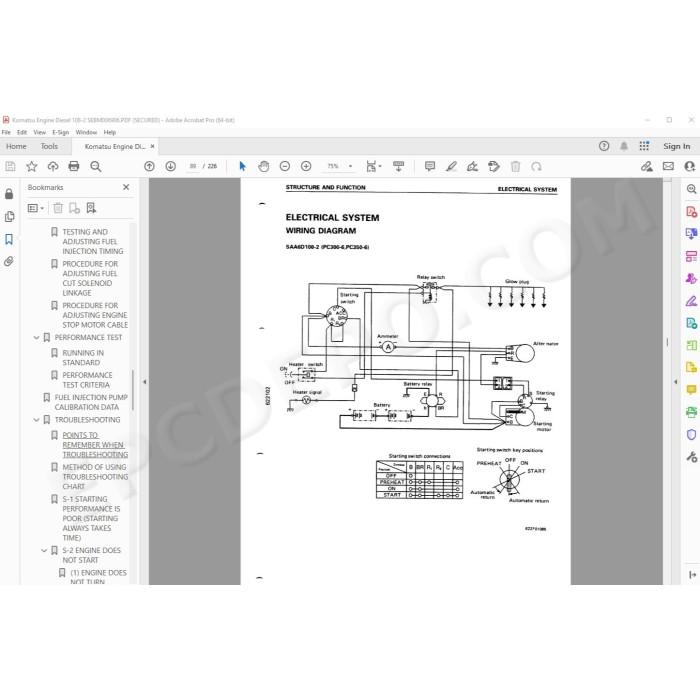Open the Attachments paperclip panel
The height and width of the screenshot is (700, 700).
click(x=9, y=261)
